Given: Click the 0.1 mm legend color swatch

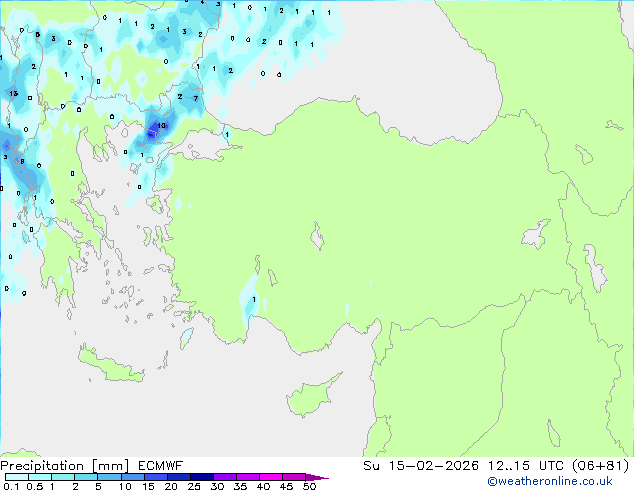Looking at the screenshot, I should pos(17,477).
